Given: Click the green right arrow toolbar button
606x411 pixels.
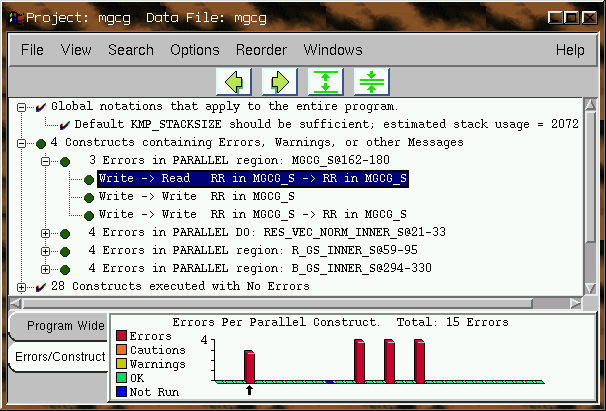Looking at the screenshot, I should pyautogui.click(x=279, y=81).
